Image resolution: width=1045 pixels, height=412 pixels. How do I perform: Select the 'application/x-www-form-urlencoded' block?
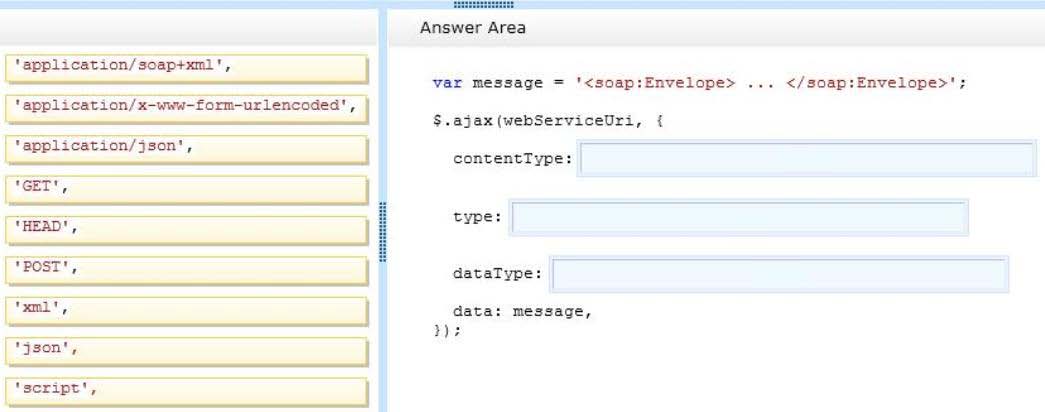coord(187,109)
